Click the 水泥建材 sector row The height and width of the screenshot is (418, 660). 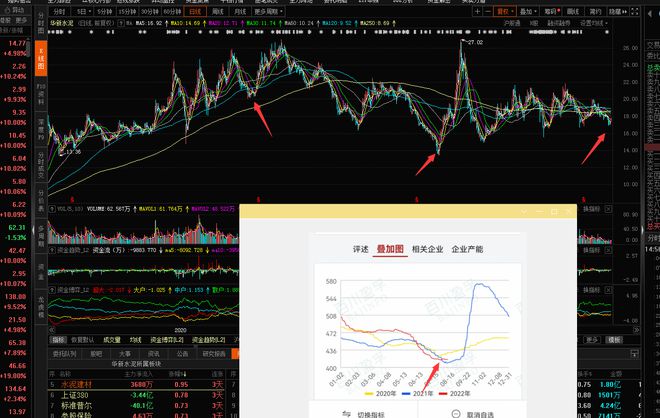click(x=138, y=384)
